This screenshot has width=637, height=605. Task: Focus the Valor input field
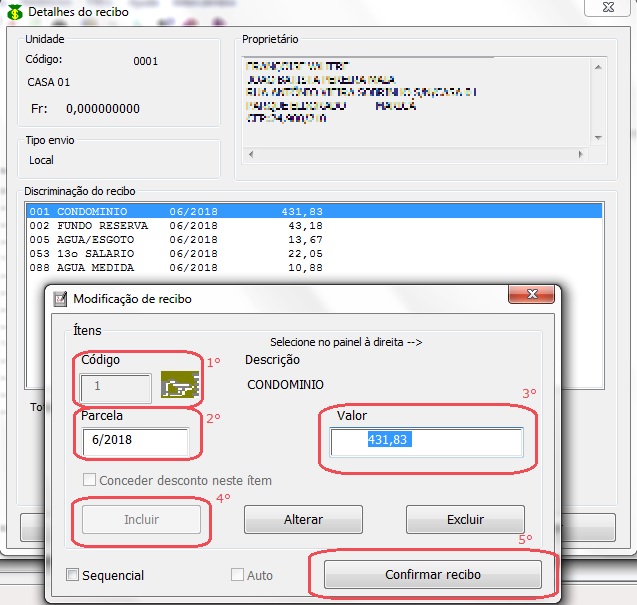point(427,443)
